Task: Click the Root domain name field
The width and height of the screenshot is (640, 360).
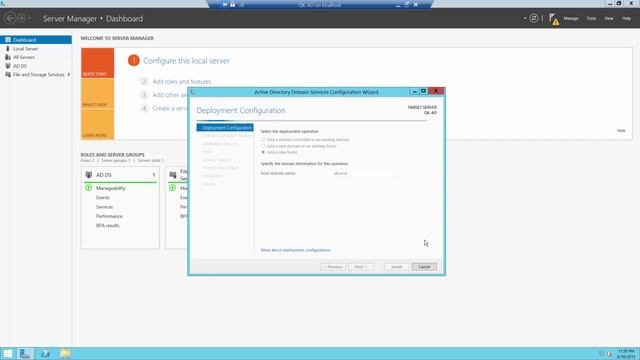Action: 365,173
